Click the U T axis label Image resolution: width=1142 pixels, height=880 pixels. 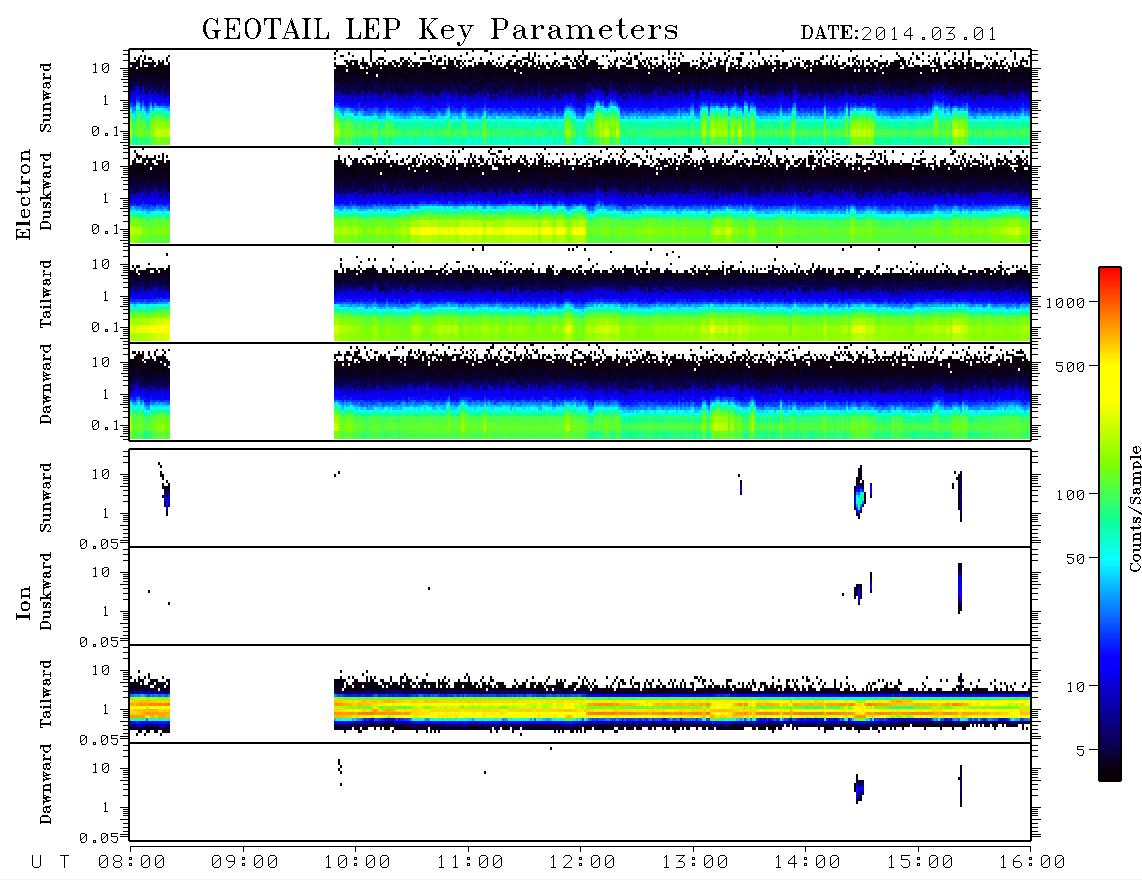click(50, 863)
